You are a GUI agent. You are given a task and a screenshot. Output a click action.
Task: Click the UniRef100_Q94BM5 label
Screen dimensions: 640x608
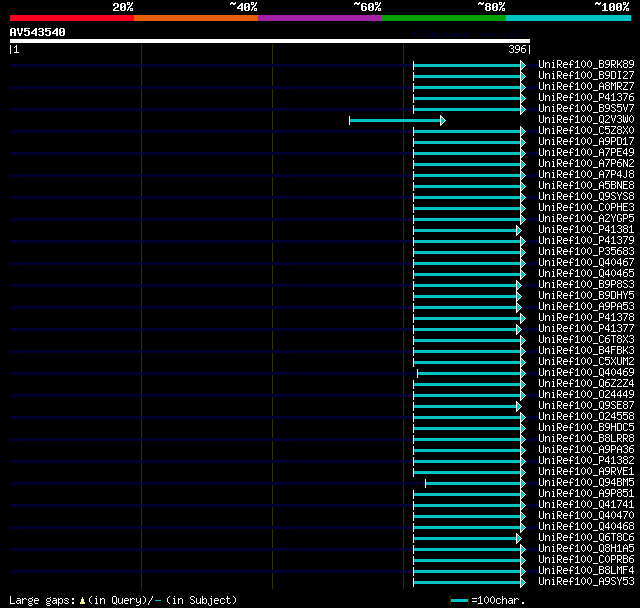(586, 483)
